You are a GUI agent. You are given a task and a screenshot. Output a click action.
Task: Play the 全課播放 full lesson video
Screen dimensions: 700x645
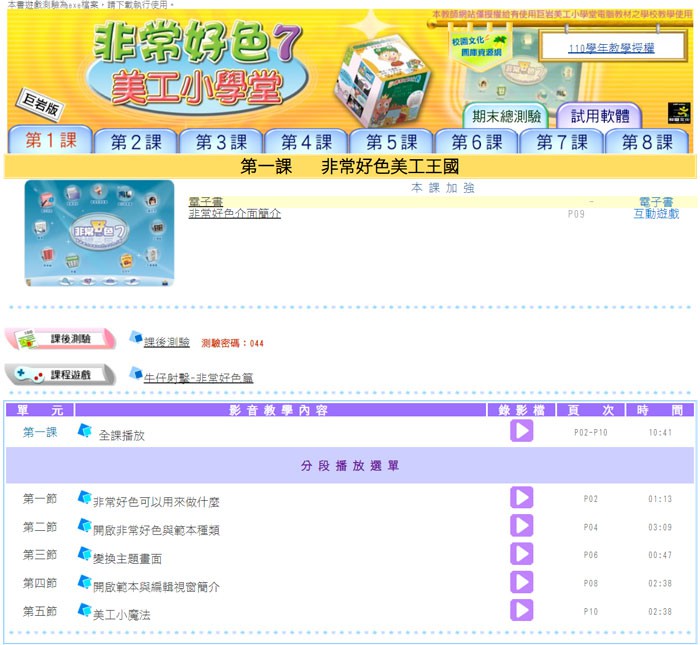(521, 431)
